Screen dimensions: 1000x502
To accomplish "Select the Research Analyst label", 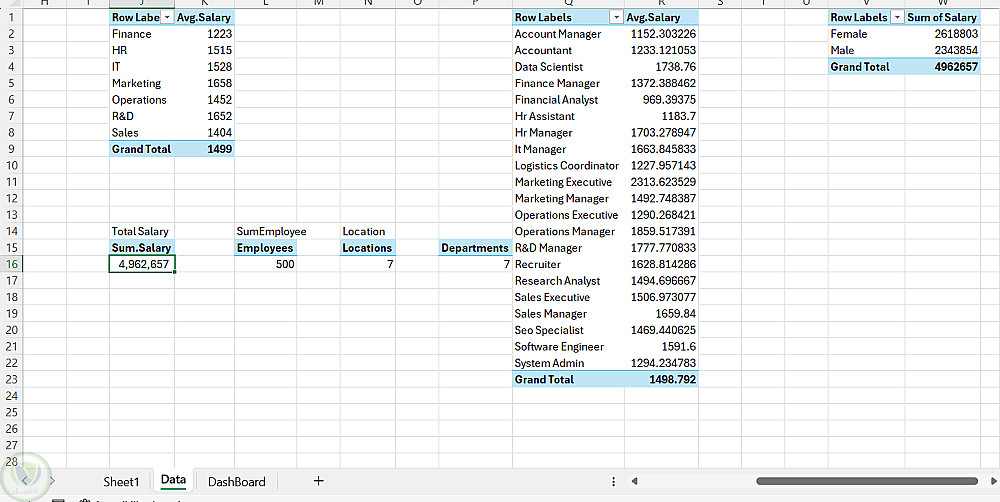I will 568,281.
